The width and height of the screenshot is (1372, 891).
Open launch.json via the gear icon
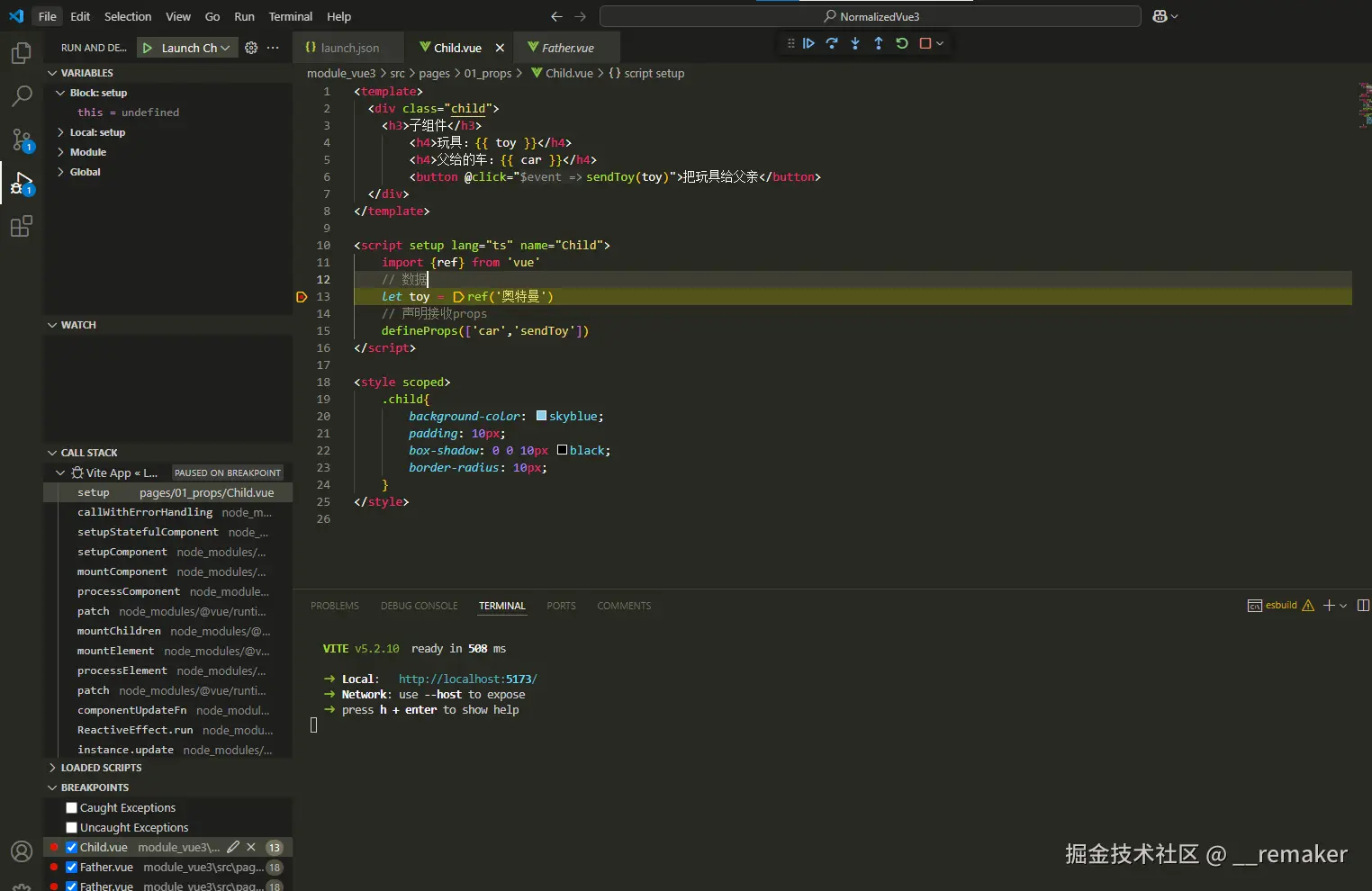[x=251, y=48]
